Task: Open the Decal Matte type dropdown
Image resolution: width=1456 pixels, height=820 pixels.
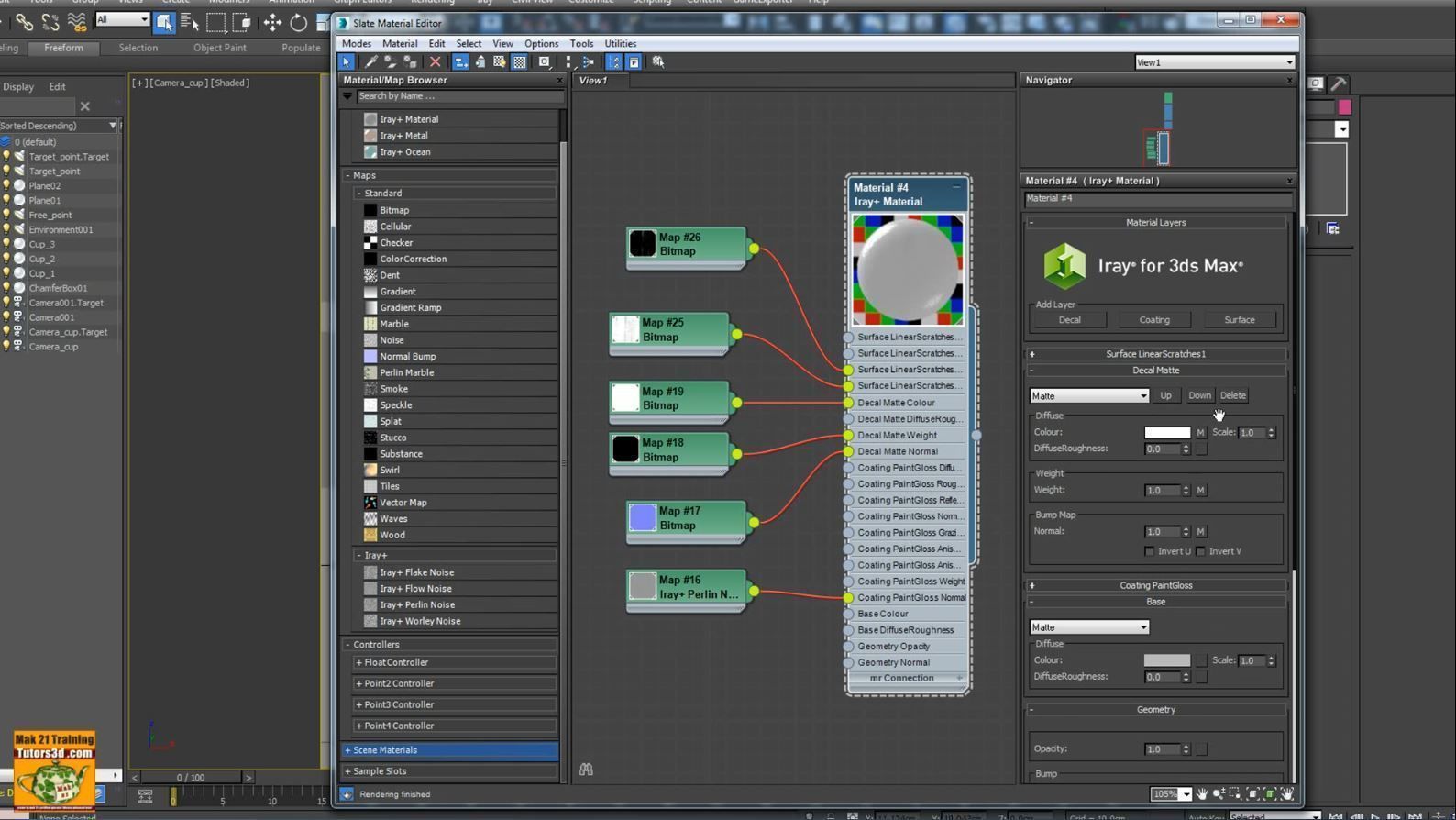Action: [x=1089, y=396]
